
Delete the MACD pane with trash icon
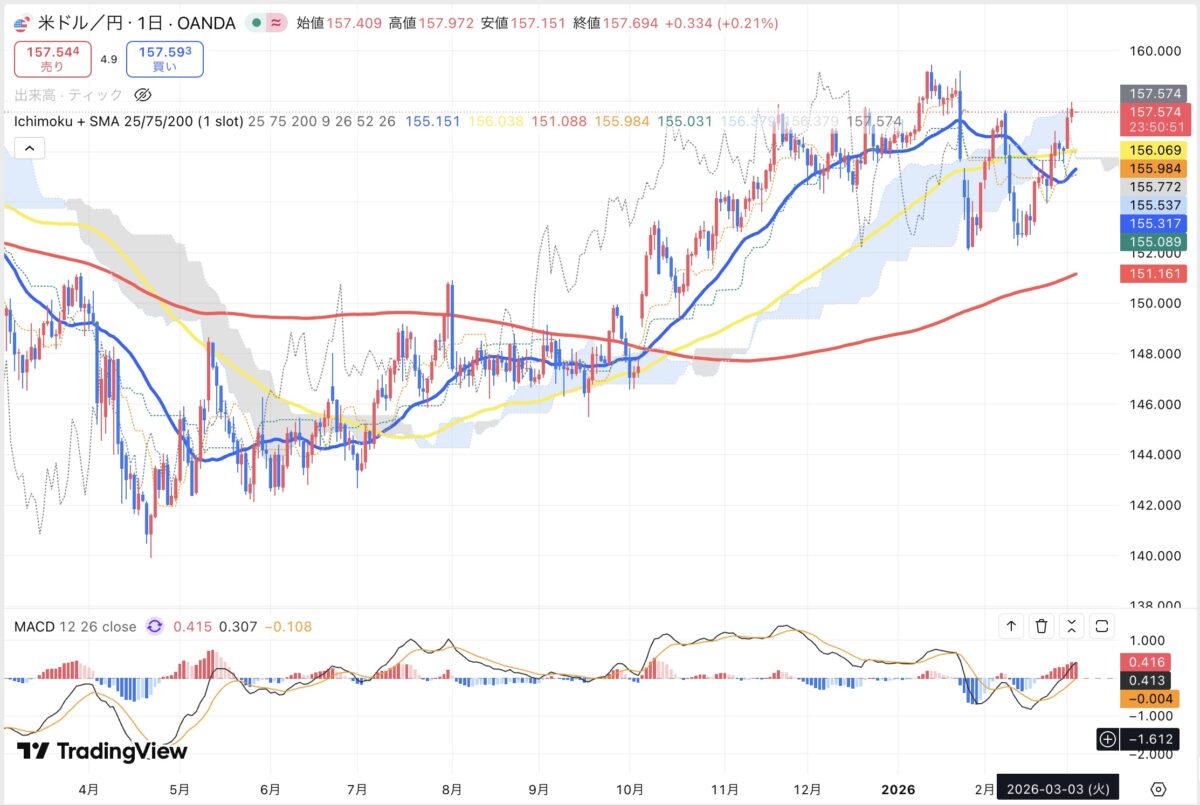(1041, 627)
